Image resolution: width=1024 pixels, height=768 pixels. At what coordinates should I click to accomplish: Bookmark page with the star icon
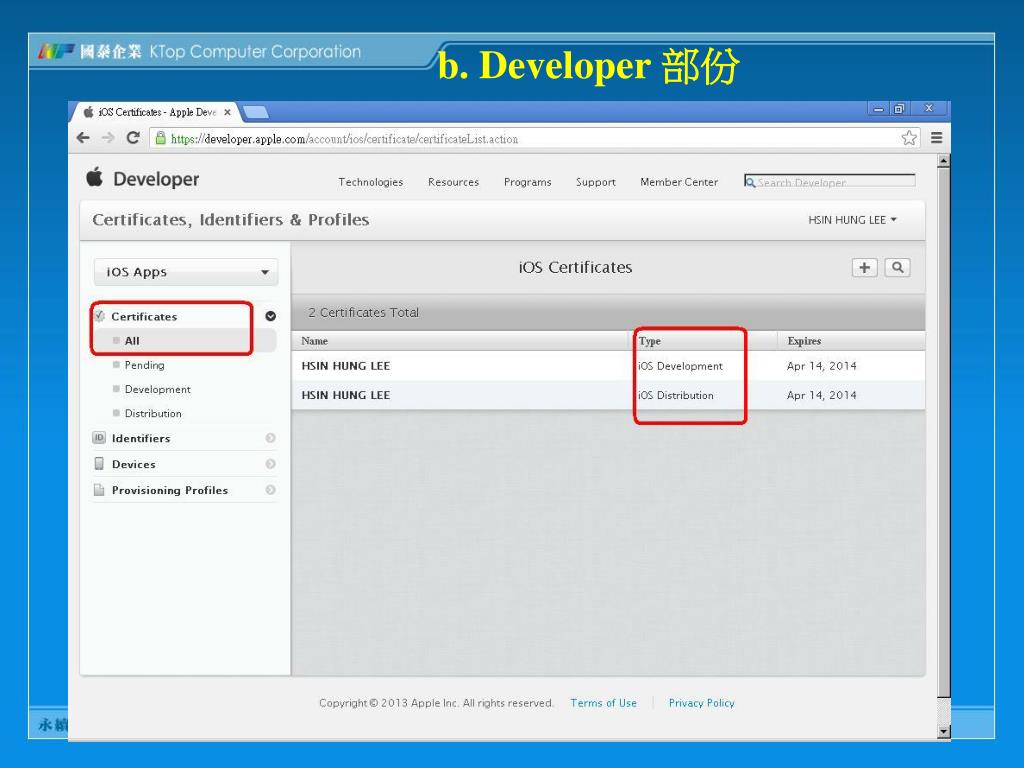[909, 138]
